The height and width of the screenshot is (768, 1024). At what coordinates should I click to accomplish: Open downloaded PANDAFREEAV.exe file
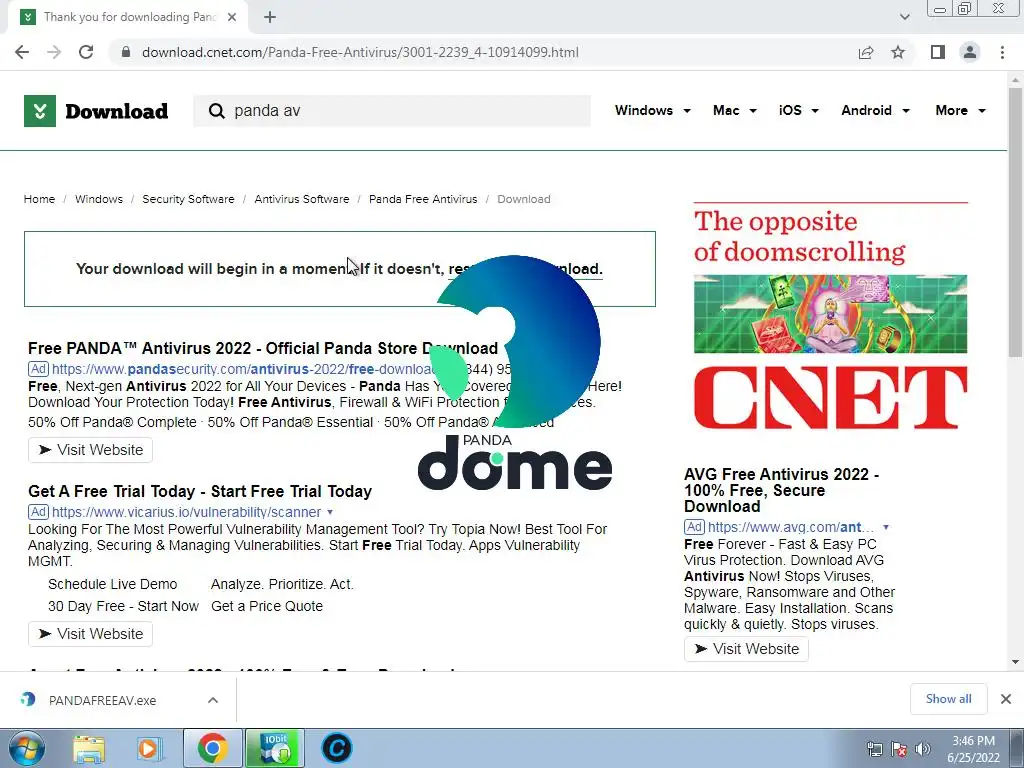tap(103, 700)
